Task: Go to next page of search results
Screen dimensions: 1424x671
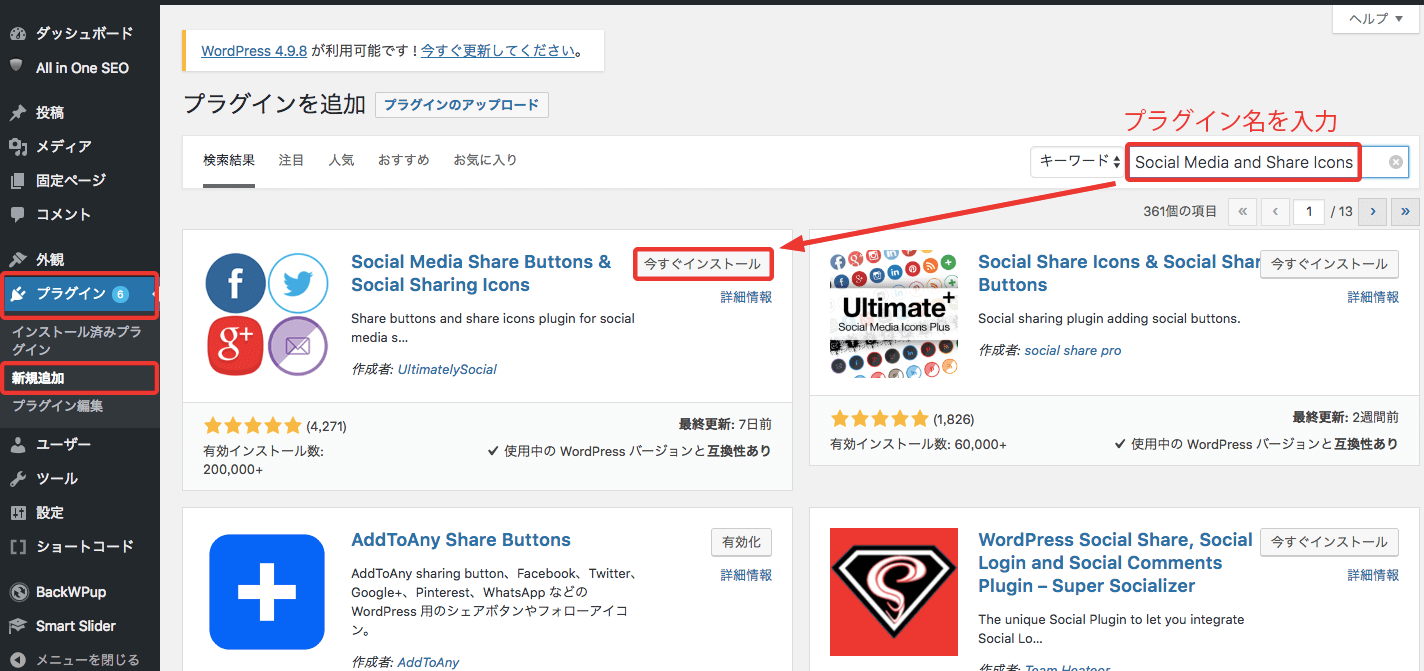Action: [1373, 211]
